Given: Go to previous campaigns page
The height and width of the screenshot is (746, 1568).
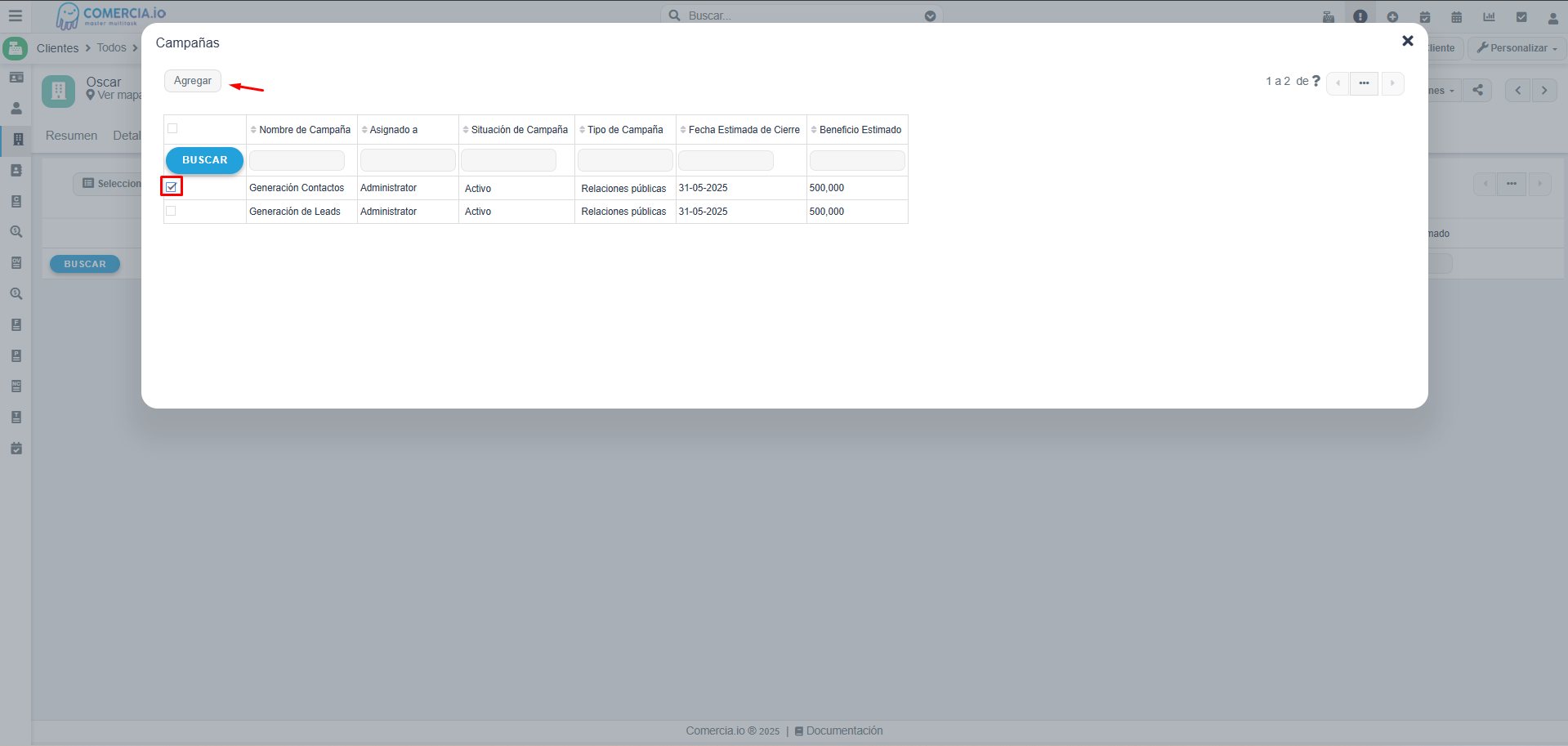Looking at the screenshot, I should pyautogui.click(x=1338, y=83).
